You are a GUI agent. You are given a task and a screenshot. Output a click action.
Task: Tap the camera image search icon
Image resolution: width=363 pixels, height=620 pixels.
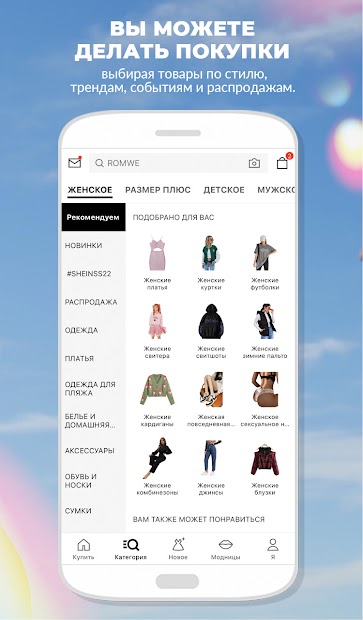pos(254,163)
